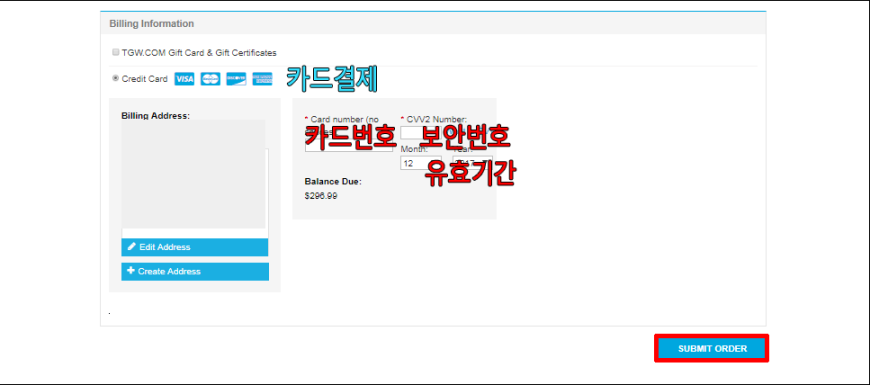The height and width of the screenshot is (385, 870).
Task: Open the expiration Year dropdown
Action: [472, 162]
